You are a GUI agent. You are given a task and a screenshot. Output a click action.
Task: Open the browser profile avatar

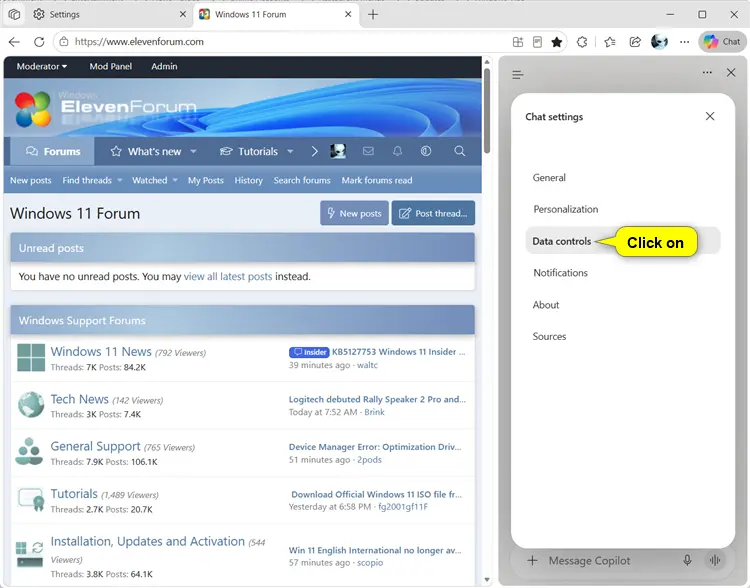point(659,42)
